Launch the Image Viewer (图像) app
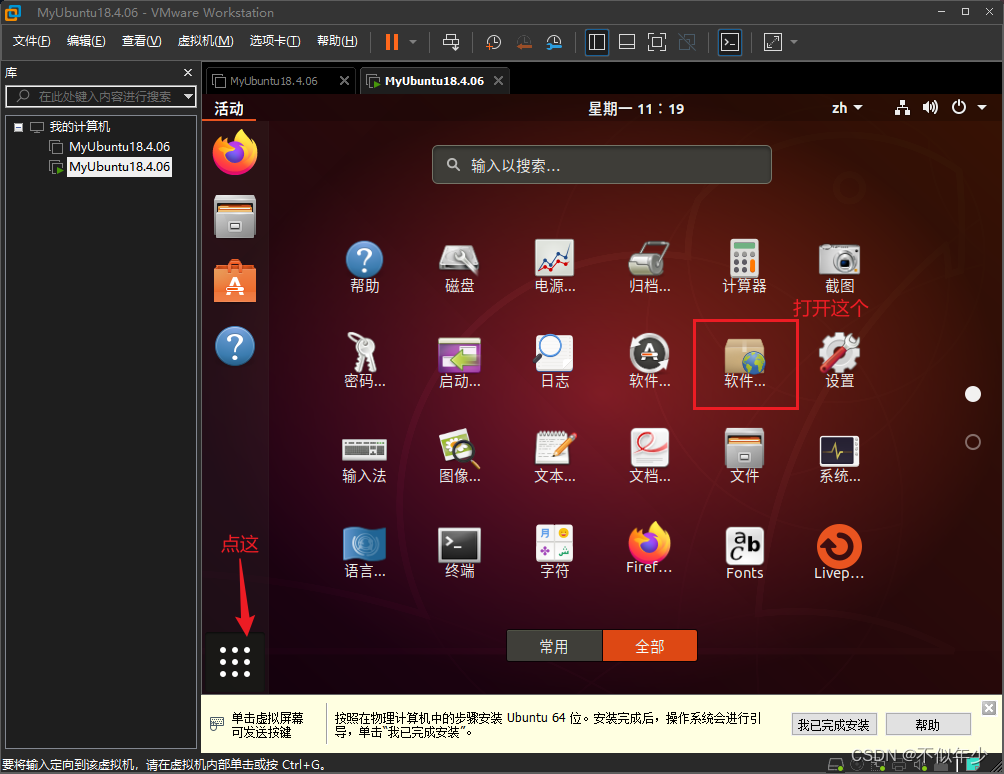Viewport: 1004px width, 774px height. click(459, 456)
